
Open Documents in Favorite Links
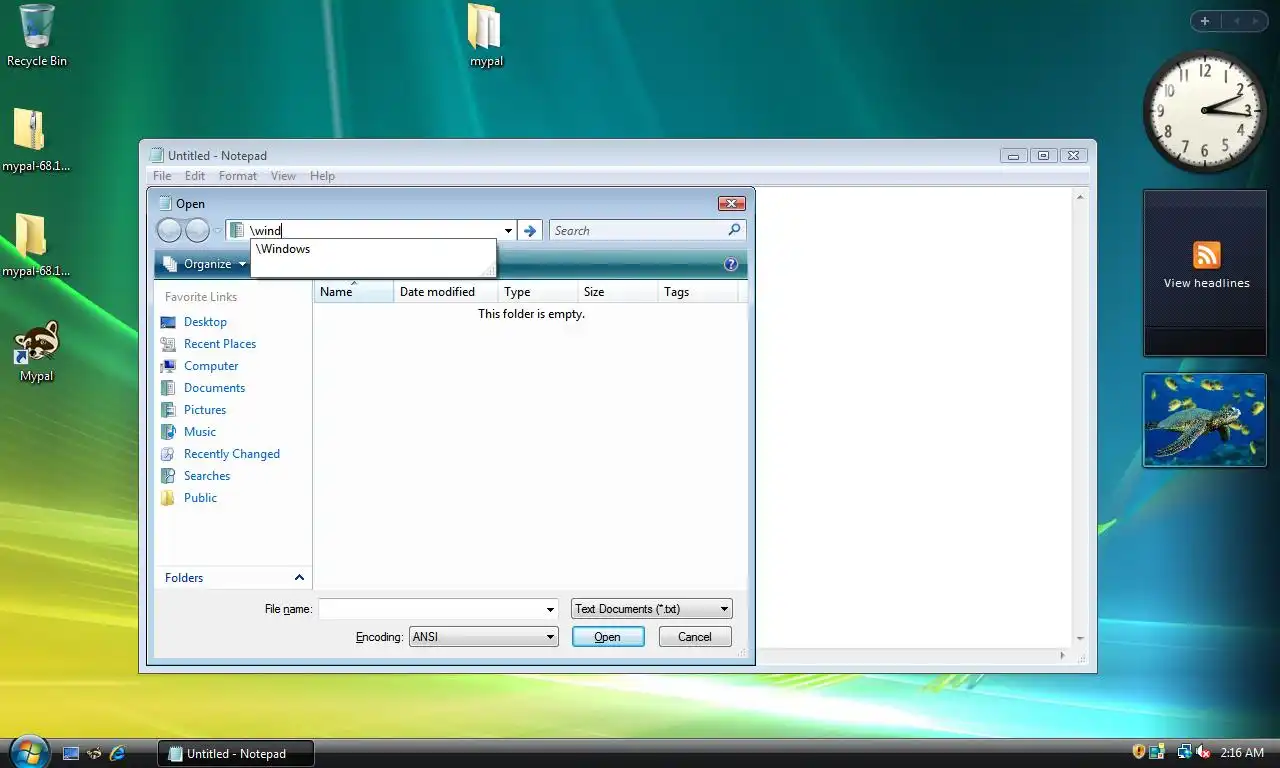pyautogui.click(x=214, y=388)
